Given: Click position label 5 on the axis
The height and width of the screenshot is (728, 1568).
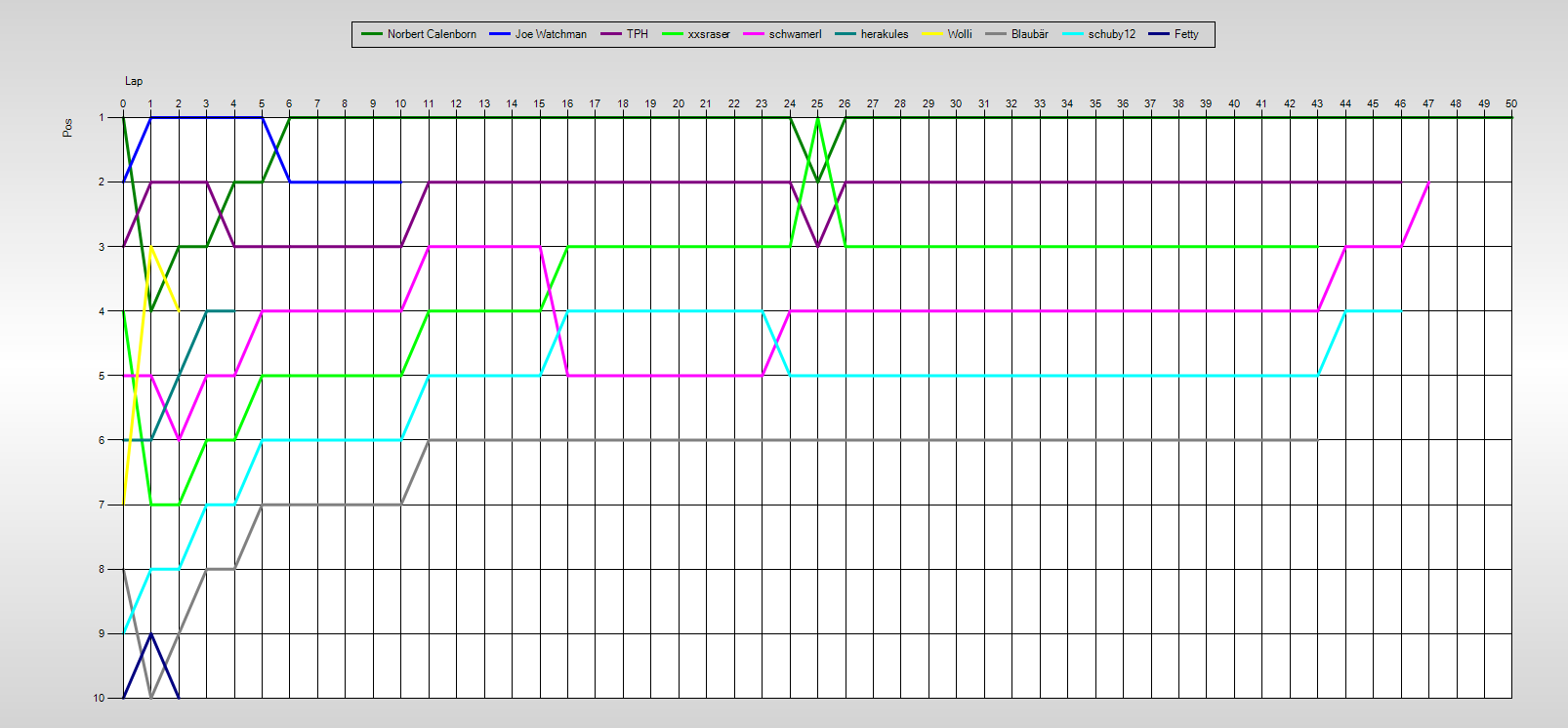Looking at the screenshot, I should pos(102,376).
